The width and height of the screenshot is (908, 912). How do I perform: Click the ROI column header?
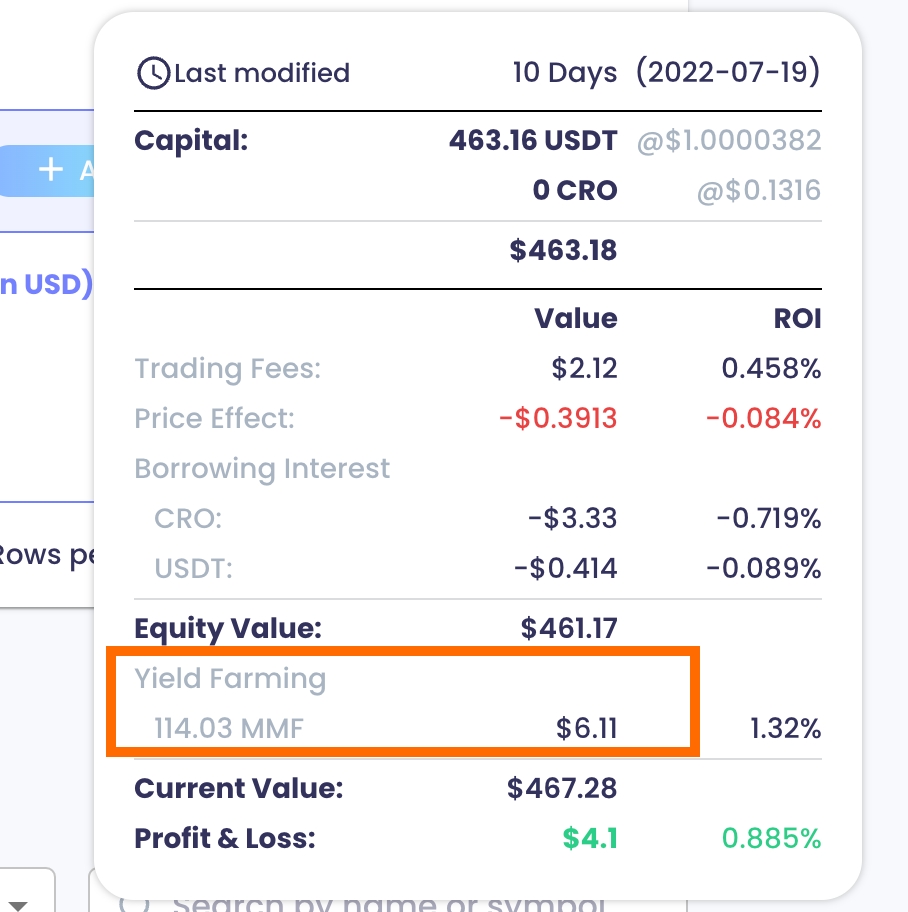tap(798, 319)
